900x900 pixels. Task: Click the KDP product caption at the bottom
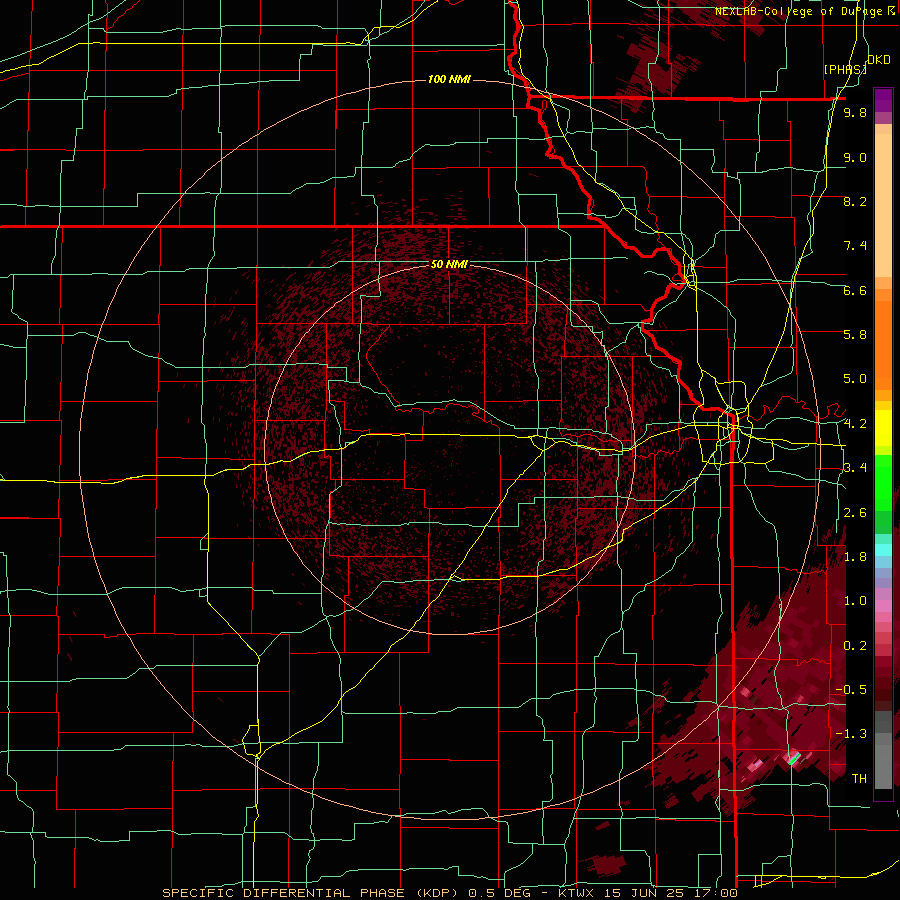pyautogui.click(x=449, y=893)
